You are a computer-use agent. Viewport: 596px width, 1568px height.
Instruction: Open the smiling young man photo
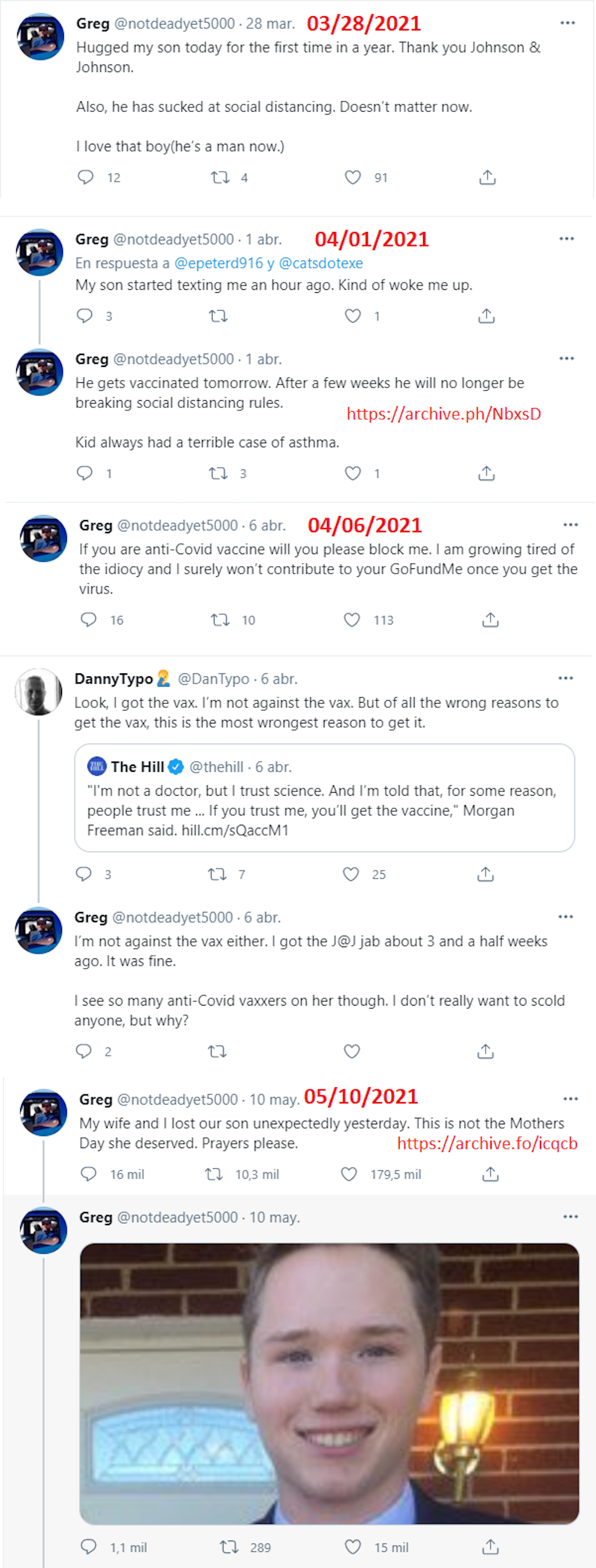click(x=329, y=1383)
